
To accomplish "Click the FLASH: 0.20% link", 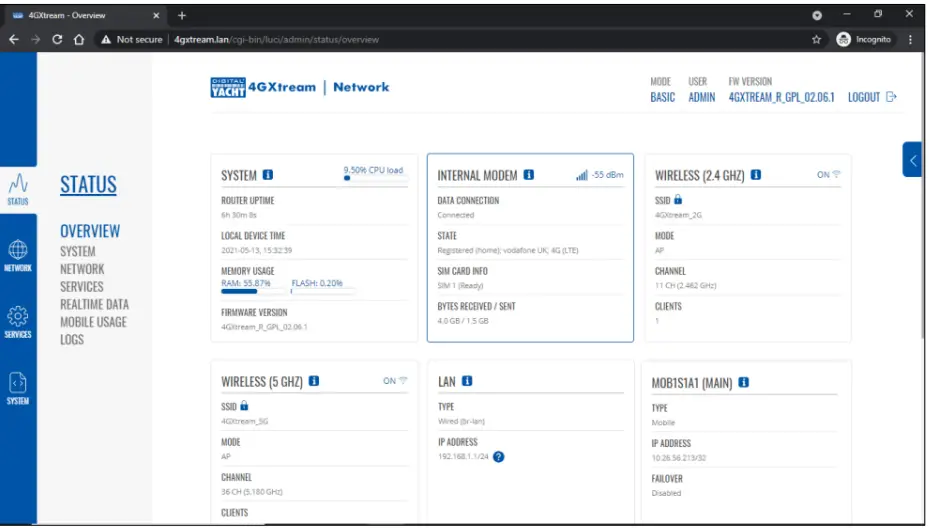I will [x=317, y=284].
